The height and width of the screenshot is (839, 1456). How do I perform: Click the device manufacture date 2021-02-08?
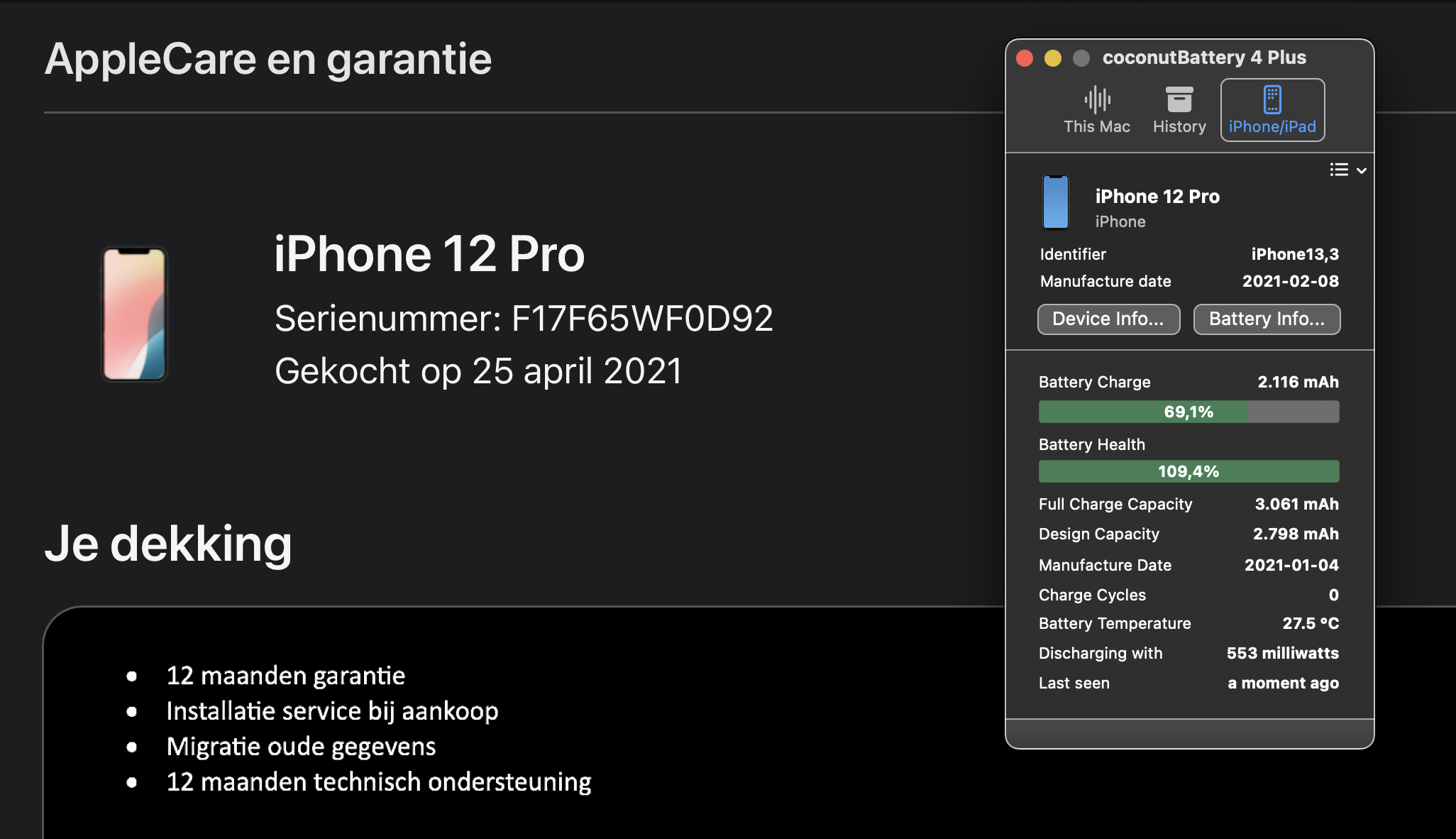click(x=1291, y=281)
